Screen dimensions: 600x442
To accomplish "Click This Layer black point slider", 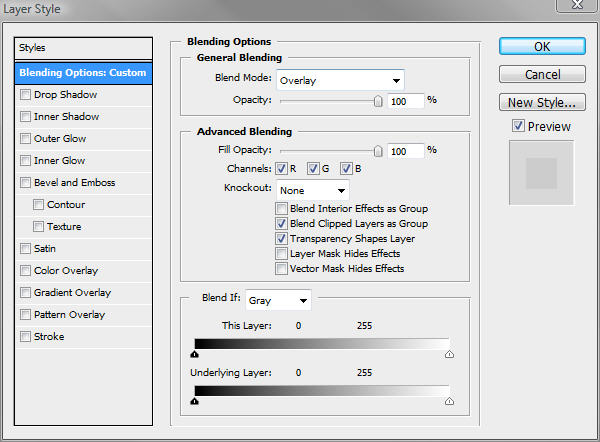I will [194, 354].
